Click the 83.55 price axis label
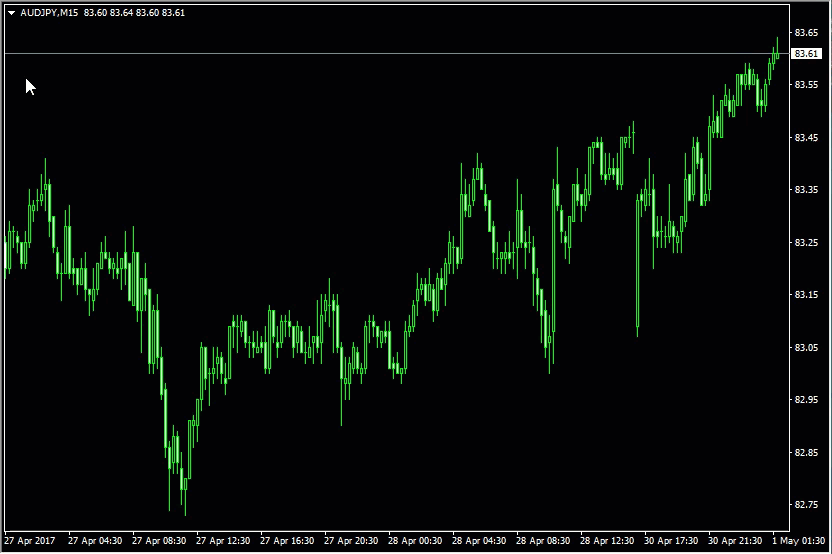Image resolution: width=832 pixels, height=554 pixels. point(806,85)
